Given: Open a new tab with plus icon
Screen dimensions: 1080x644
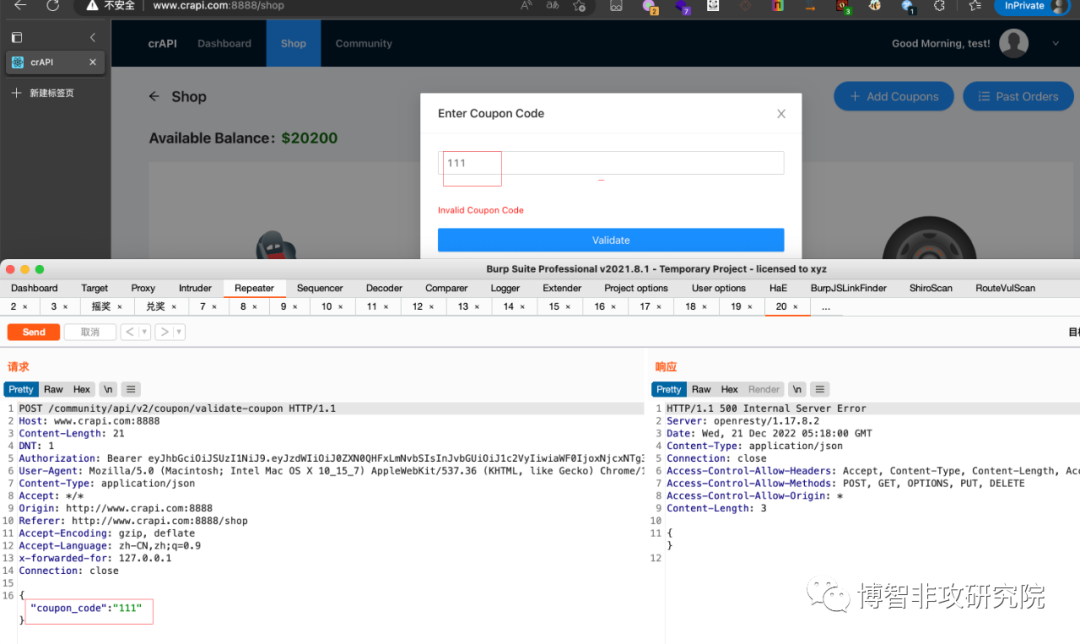Looking at the screenshot, I should pyautogui.click(x=17, y=92).
